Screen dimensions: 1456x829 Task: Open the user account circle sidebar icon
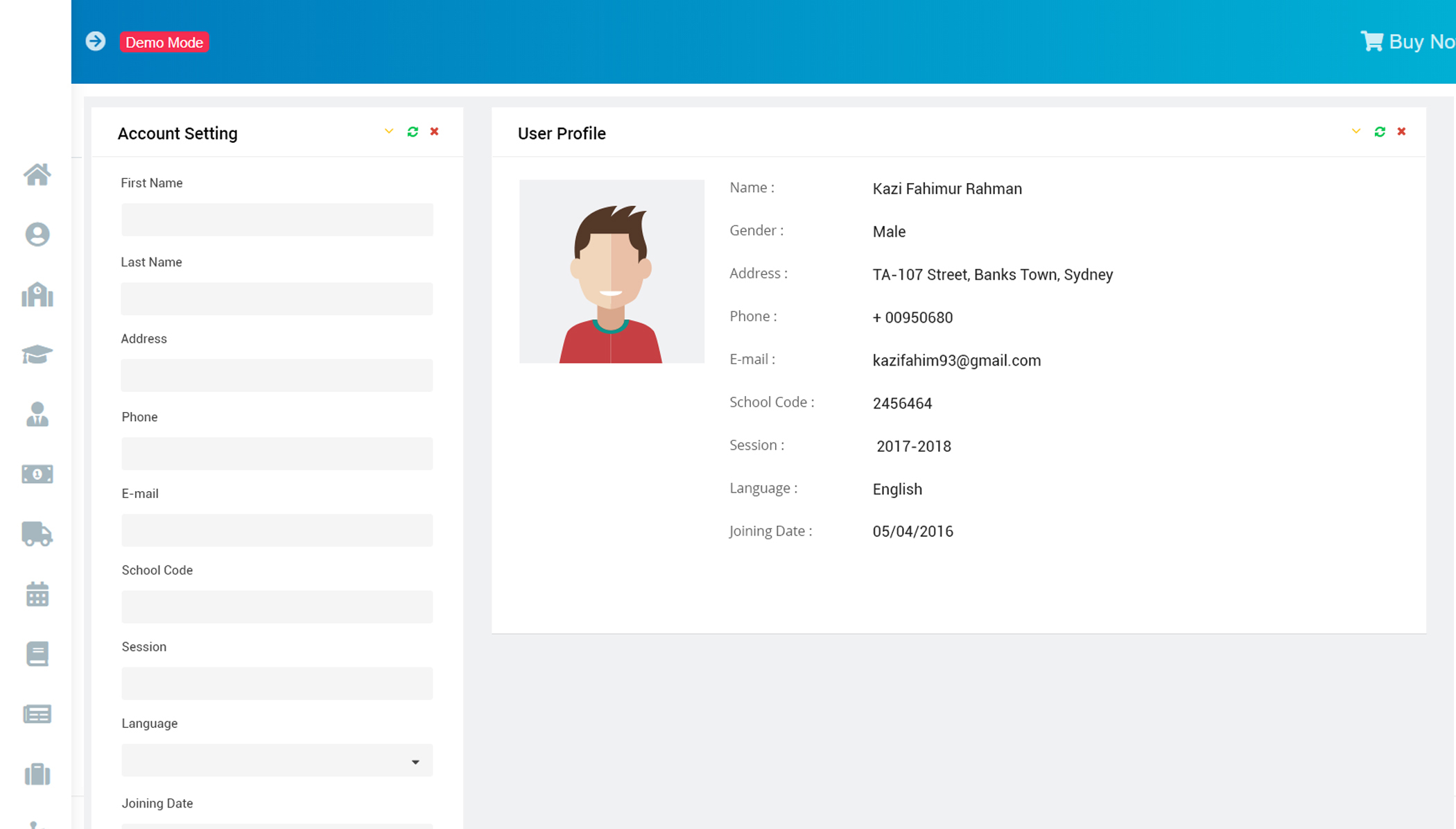coord(37,234)
